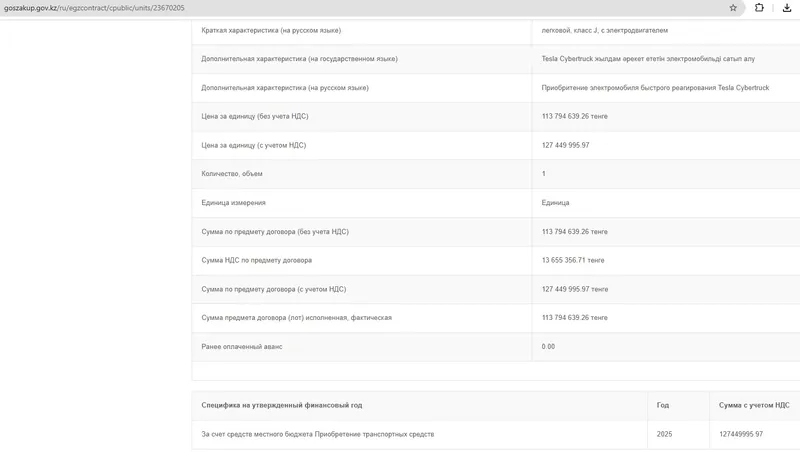Click the Tesla Cybertruck Russian description cell
Image resolution: width=800 pixels, height=452 pixels.
(655, 88)
